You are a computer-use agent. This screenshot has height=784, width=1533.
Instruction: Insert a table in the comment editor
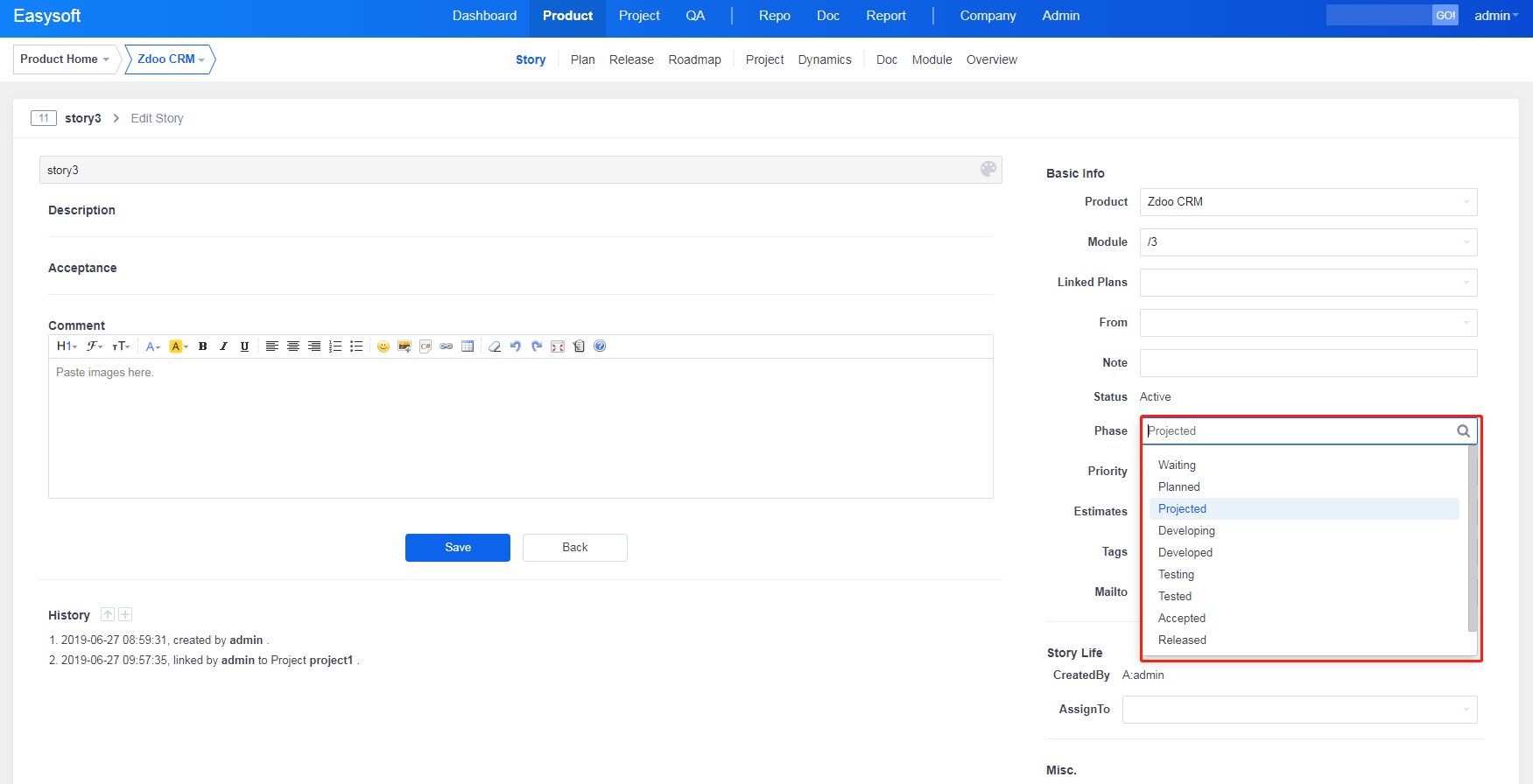pos(468,346)
